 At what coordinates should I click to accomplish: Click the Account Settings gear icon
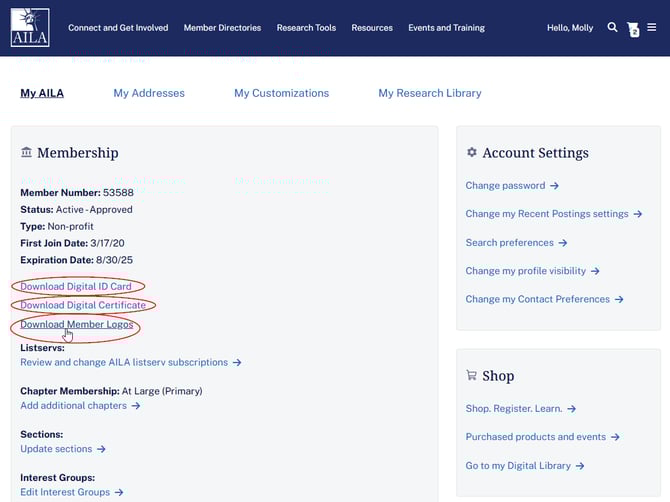472,153
